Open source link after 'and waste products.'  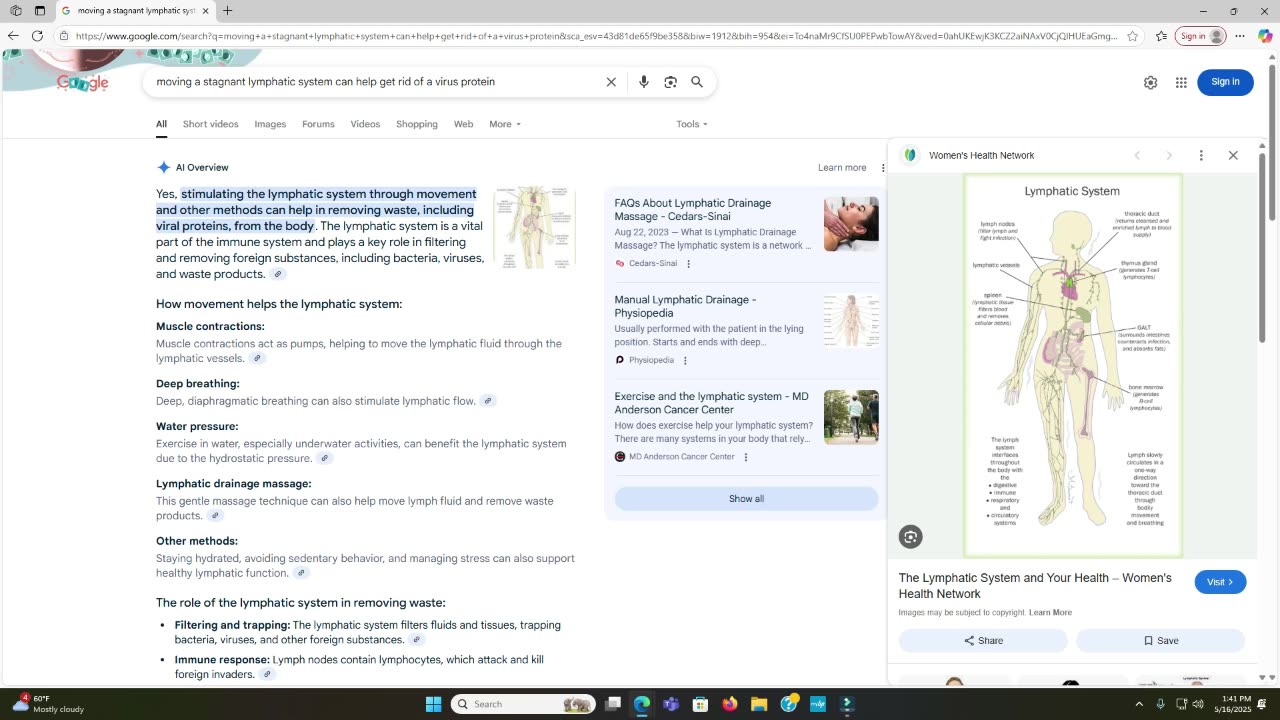[x=278, y=274]
